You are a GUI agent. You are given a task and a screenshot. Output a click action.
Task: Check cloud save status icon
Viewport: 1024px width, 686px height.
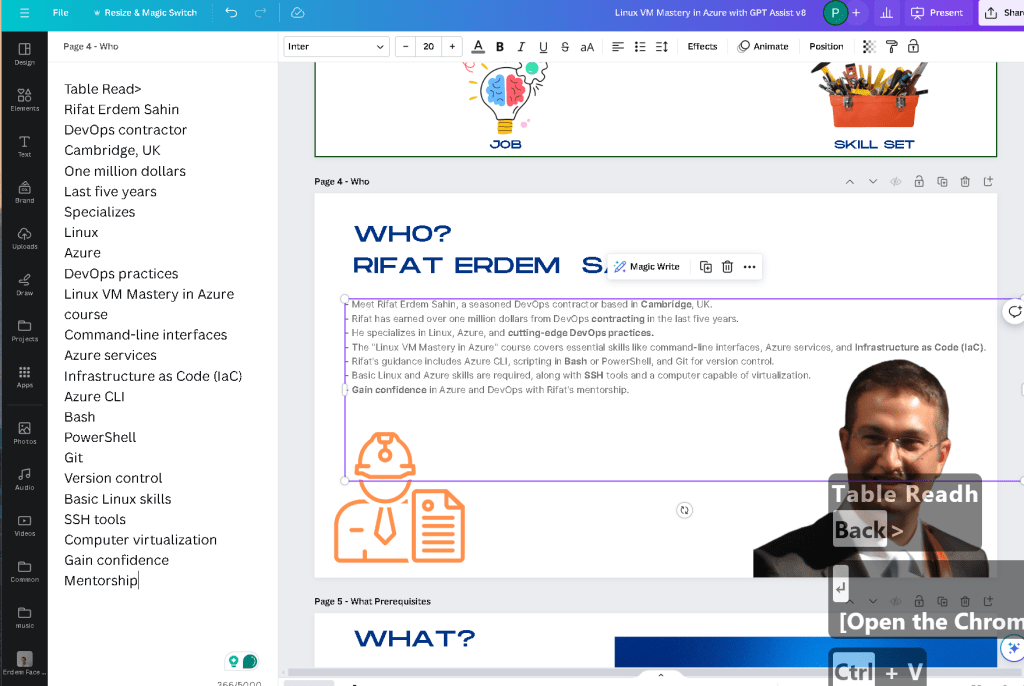[297, 12]
